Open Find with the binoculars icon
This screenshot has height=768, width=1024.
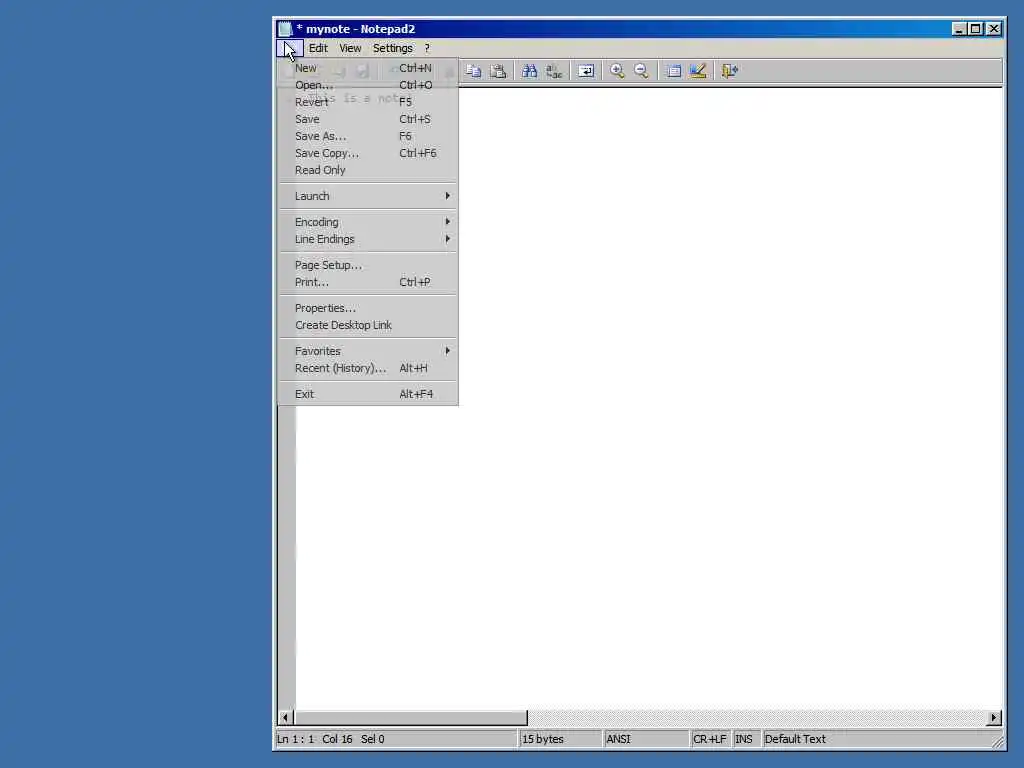(530, 71)
